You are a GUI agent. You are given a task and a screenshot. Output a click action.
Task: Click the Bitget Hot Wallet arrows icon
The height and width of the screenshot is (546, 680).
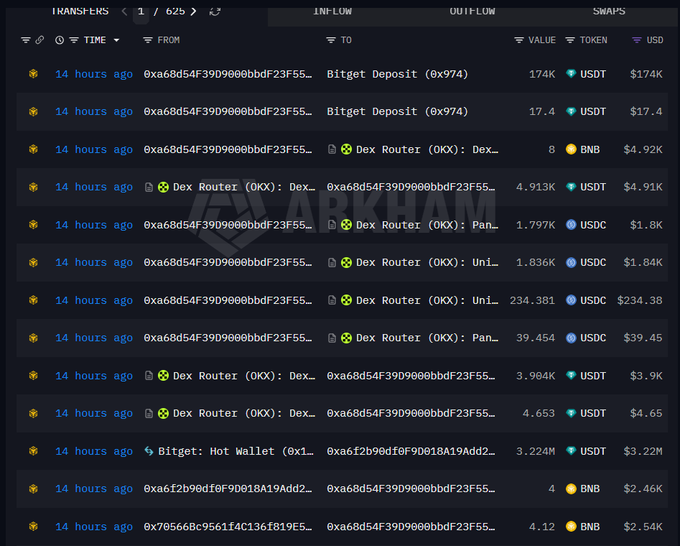click(x=149, y=451)
